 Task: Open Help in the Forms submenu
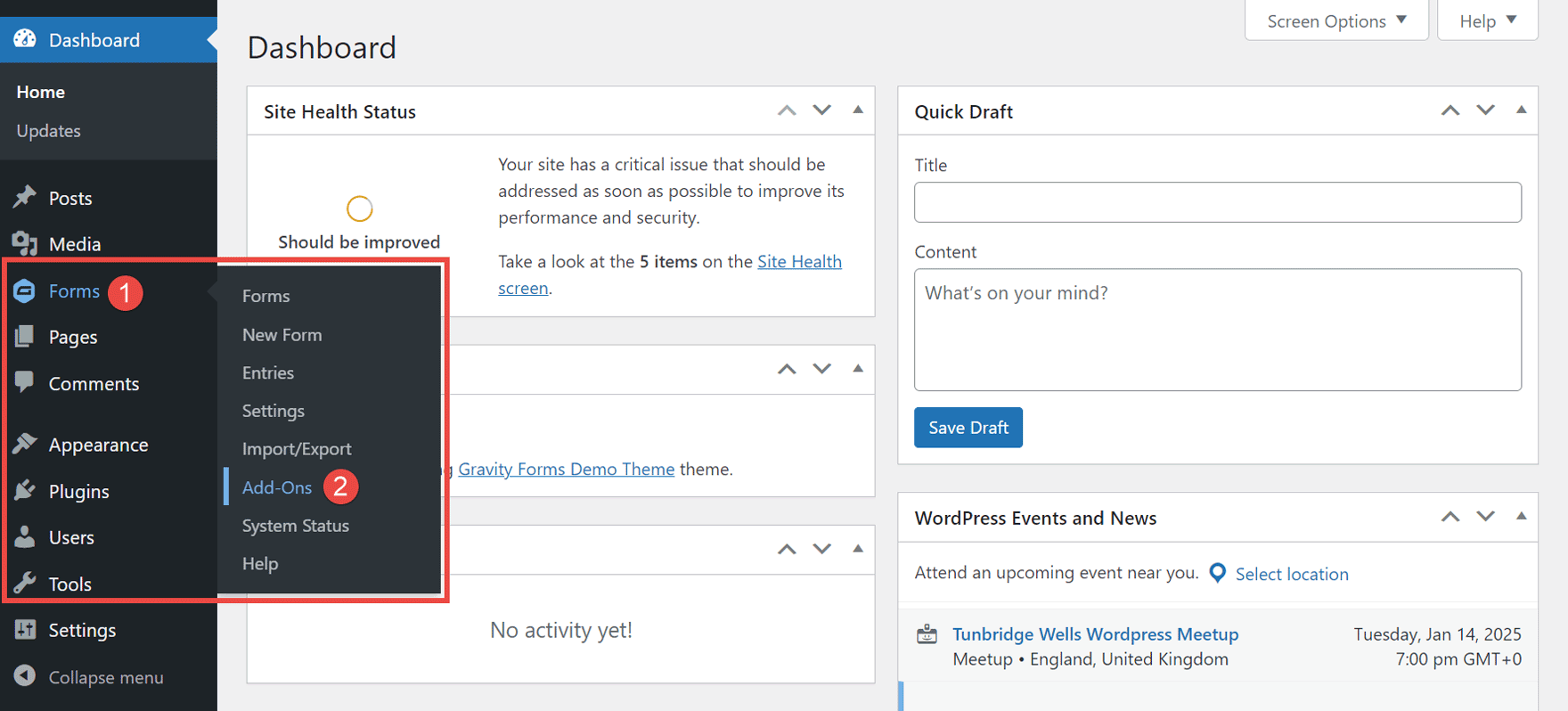[260, 564]
